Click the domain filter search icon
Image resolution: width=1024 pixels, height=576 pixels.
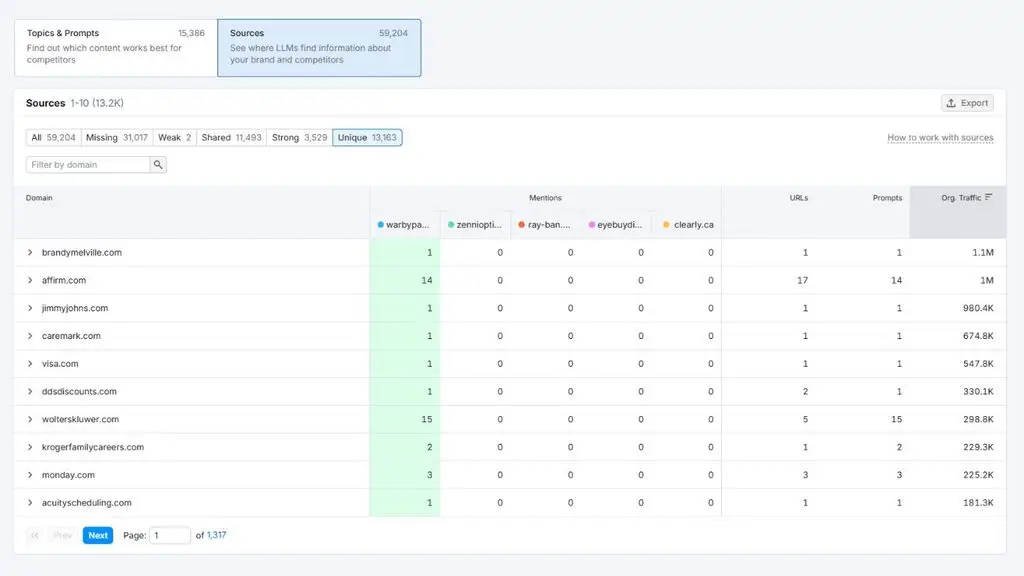pyautogui.click(x=158, y=165)
